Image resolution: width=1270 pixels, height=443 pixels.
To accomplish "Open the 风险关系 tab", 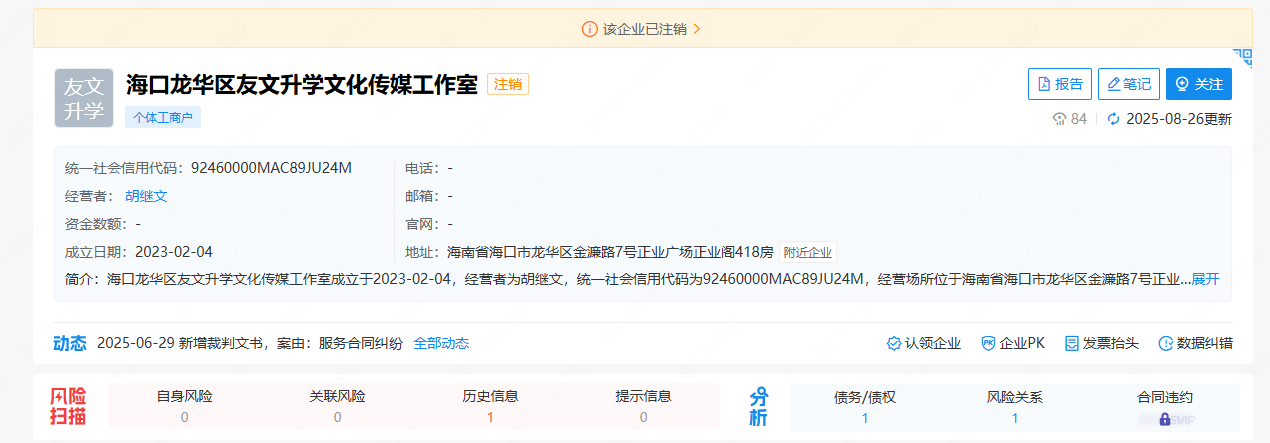I will point(1015,407).
